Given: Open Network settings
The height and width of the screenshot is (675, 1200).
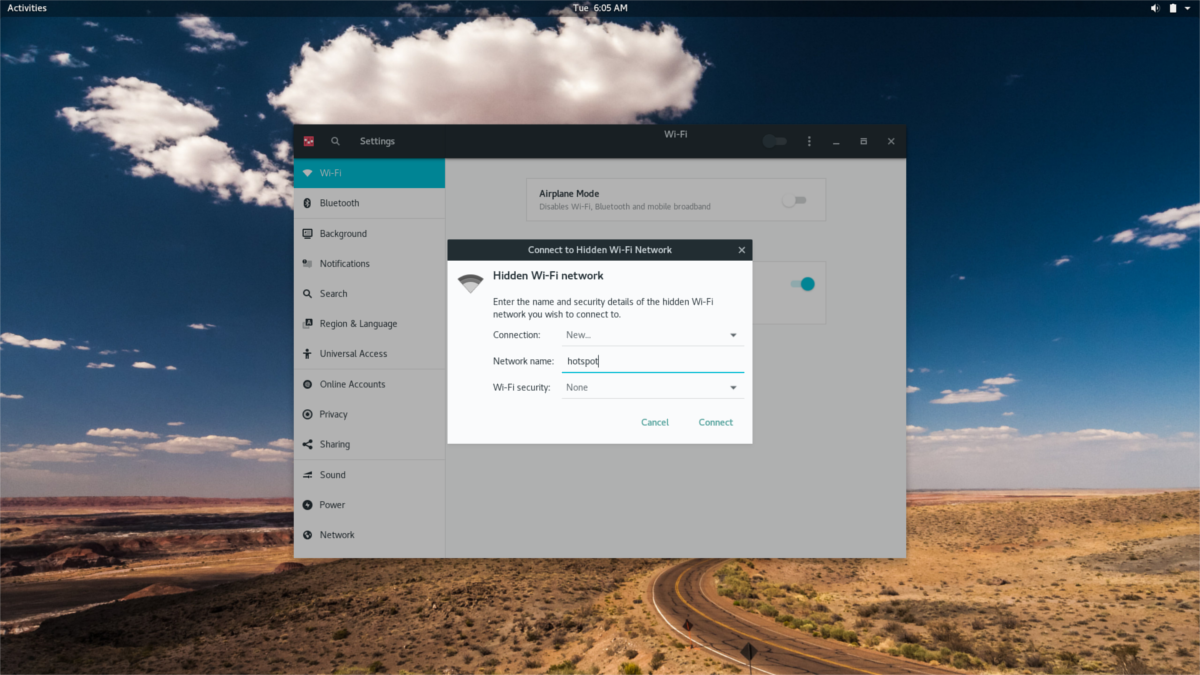Looking at the screenshot, I should [369, 534].
